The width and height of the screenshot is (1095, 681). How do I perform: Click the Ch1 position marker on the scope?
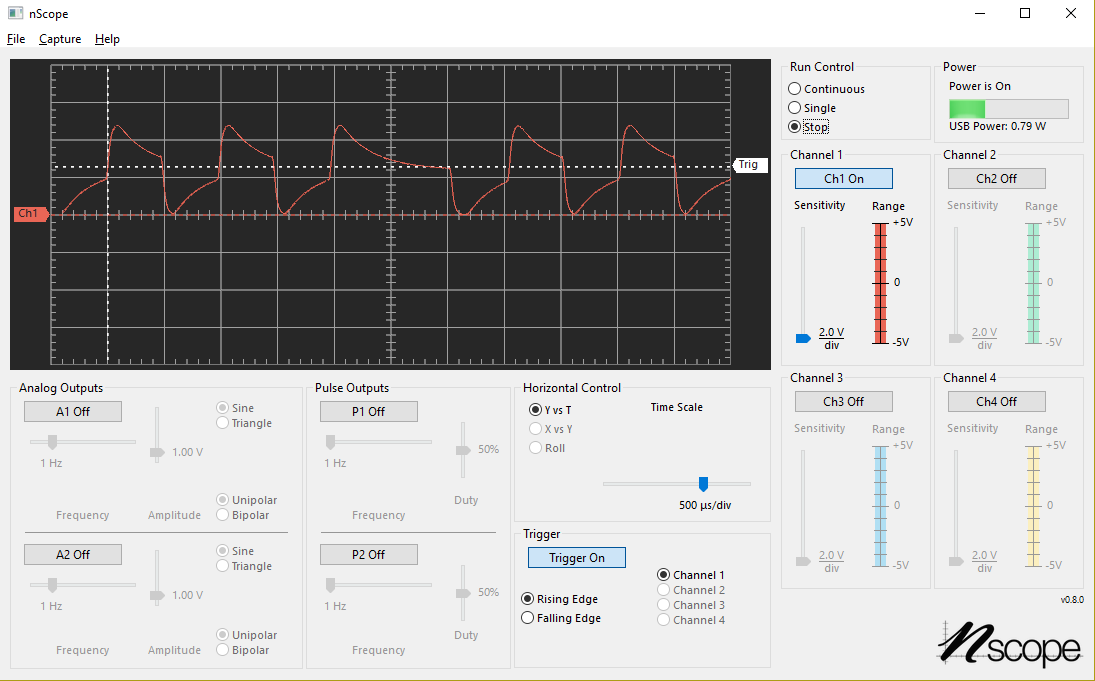click(28, 213)
